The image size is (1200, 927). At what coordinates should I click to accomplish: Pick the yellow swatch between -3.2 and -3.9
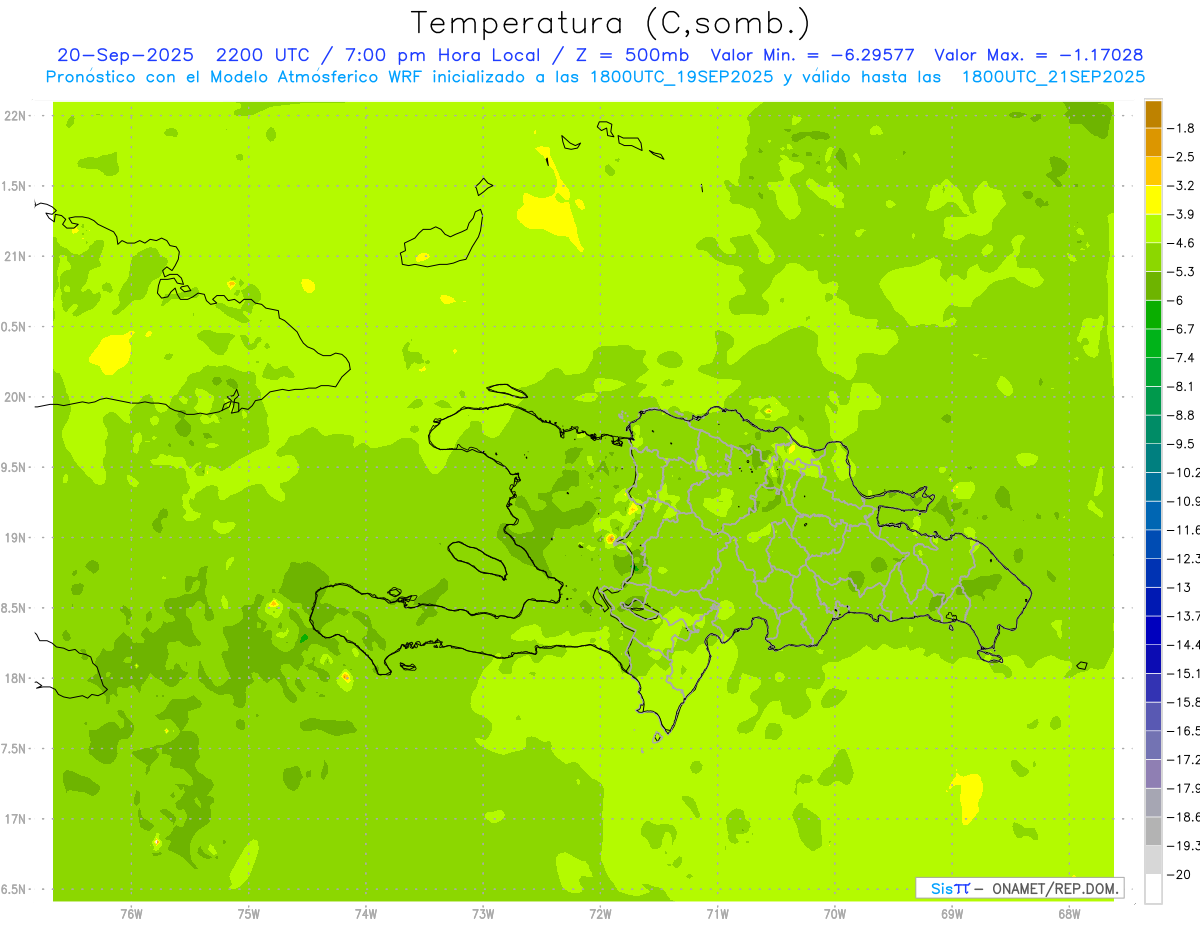click(x=1153, y=200)
